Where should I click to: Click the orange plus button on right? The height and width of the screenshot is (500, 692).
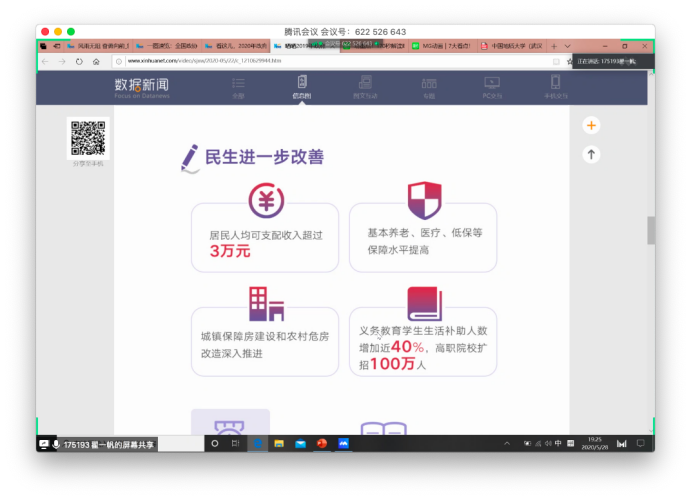[x=591, y=125]
